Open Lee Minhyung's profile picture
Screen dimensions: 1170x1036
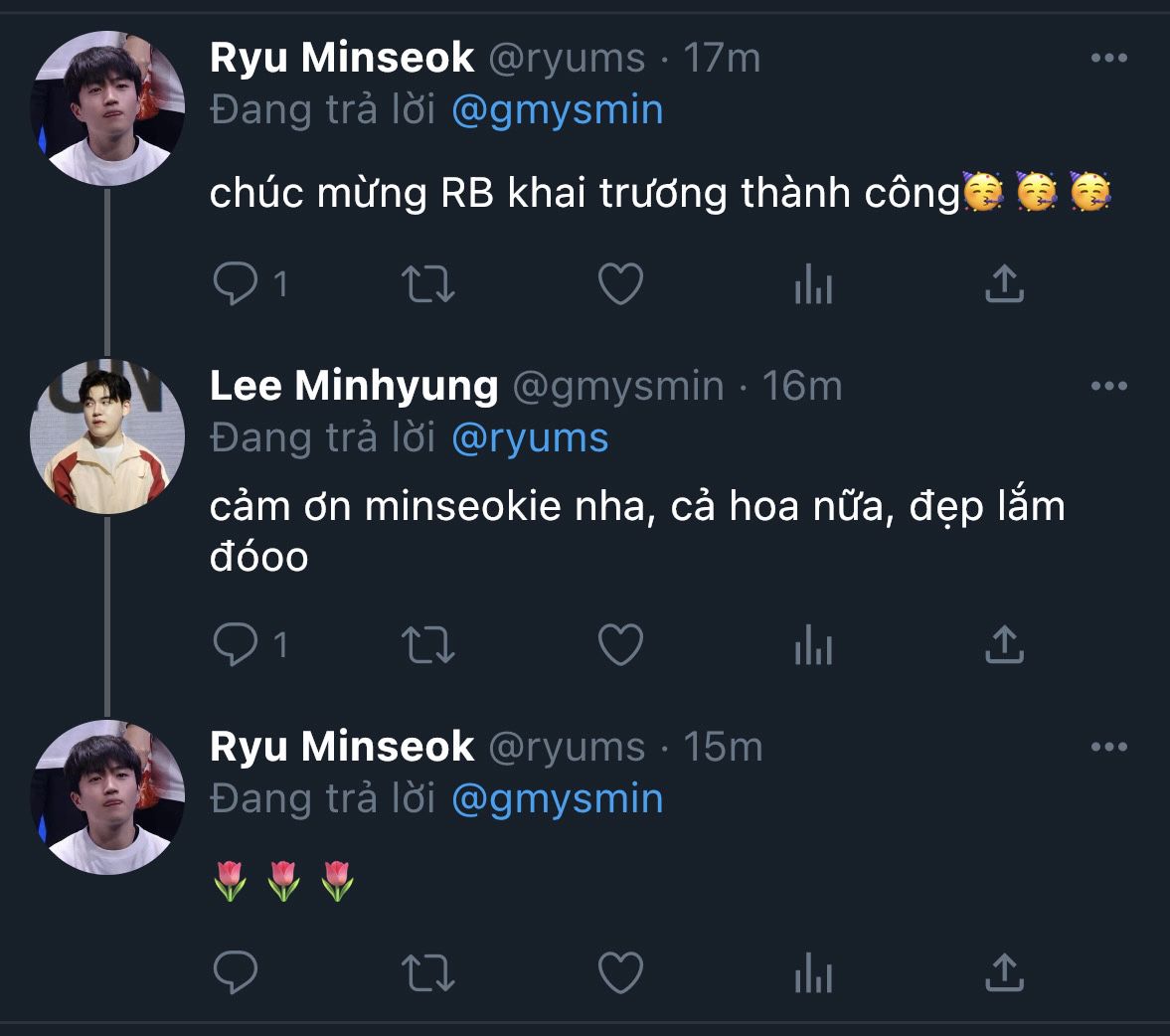[107, 437]
